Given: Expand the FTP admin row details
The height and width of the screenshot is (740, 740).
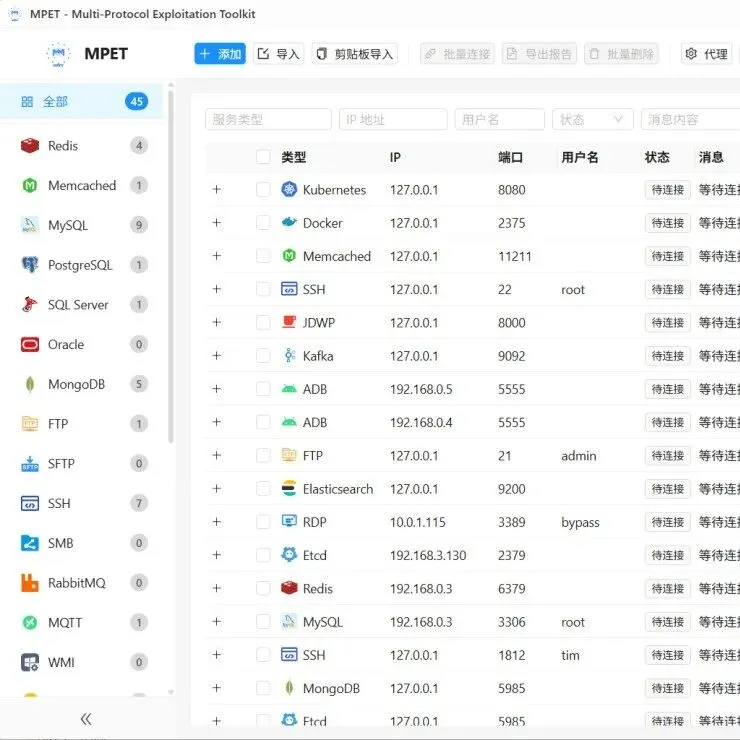Looking at the screenshot, I should 217,455.
